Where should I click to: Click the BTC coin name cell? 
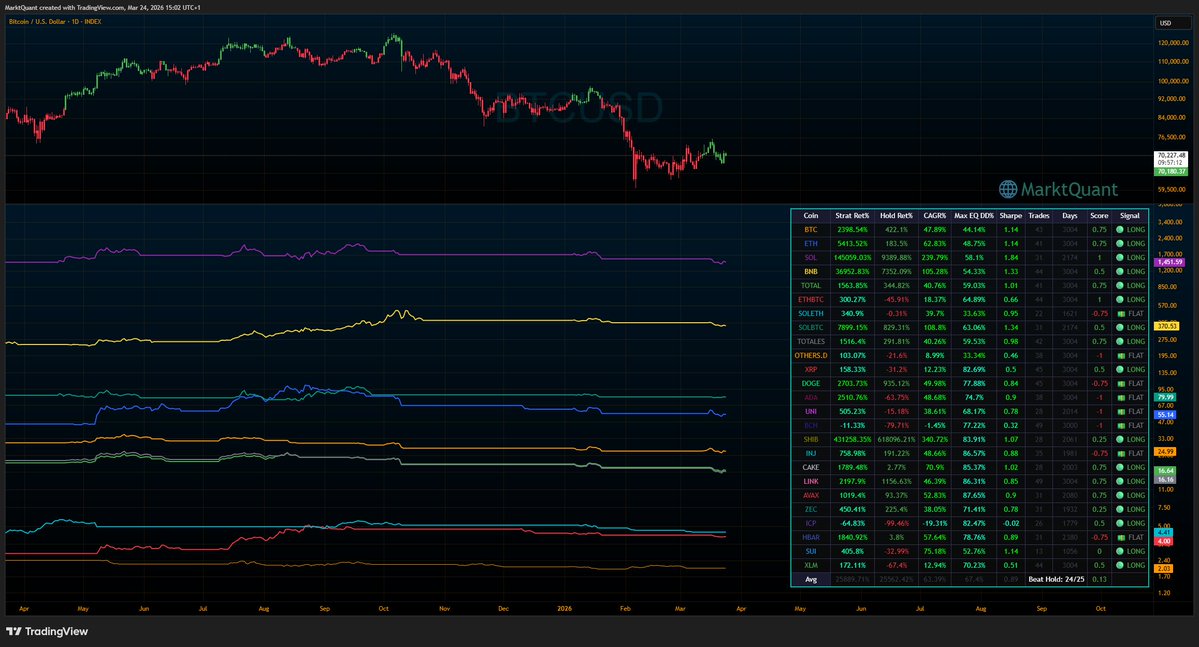pos(811,229)
